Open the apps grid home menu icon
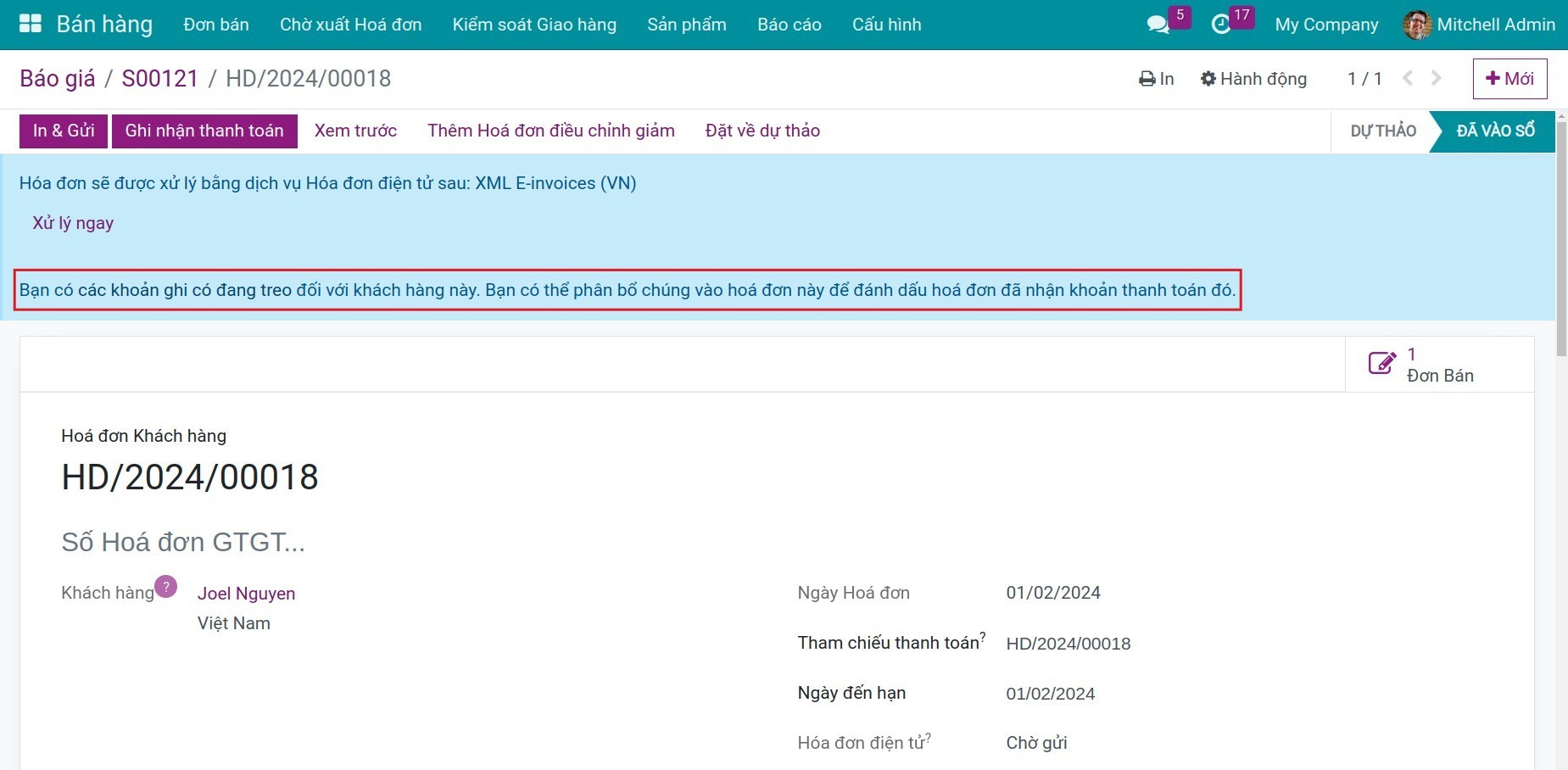 (x=31, y=24)
